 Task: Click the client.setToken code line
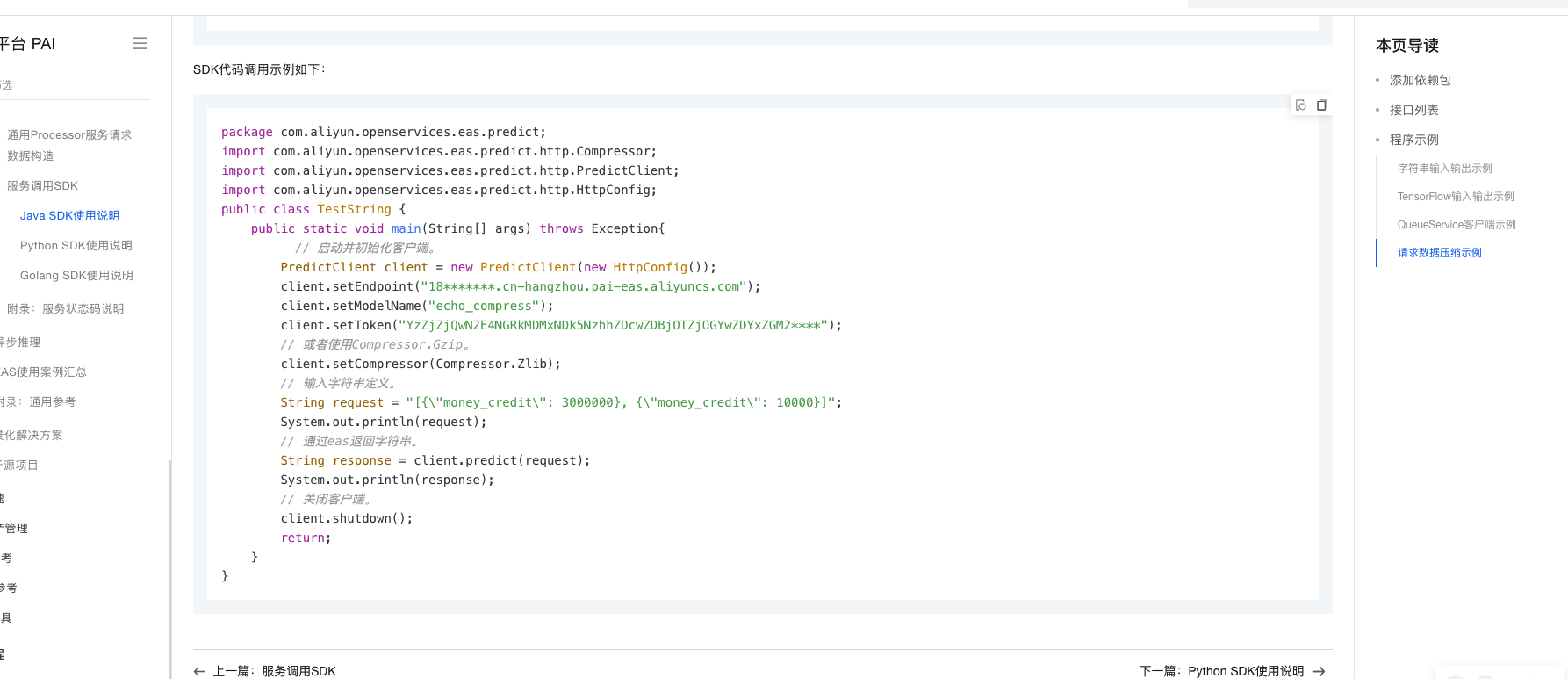point(561,325)
